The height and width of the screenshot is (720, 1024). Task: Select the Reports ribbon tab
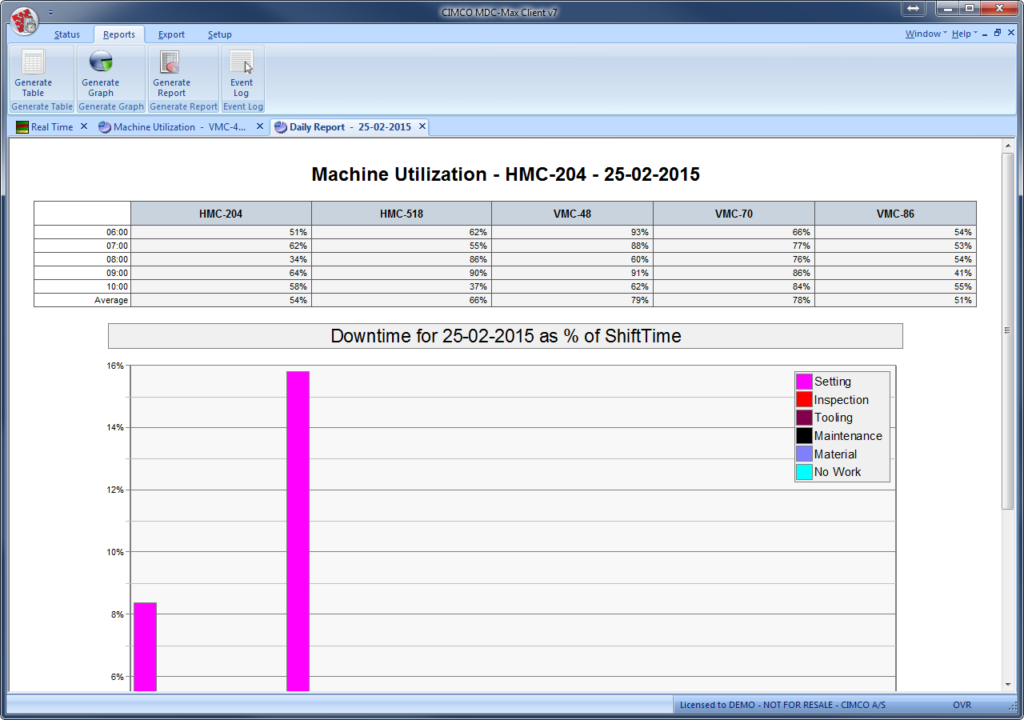pos(119,35)
